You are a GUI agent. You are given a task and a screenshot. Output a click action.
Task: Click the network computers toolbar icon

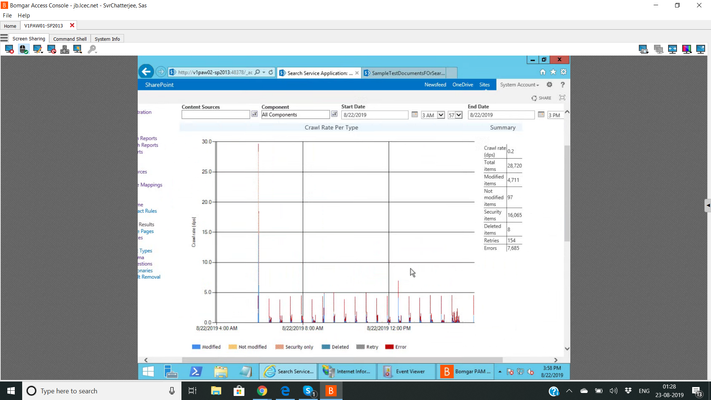64,49
